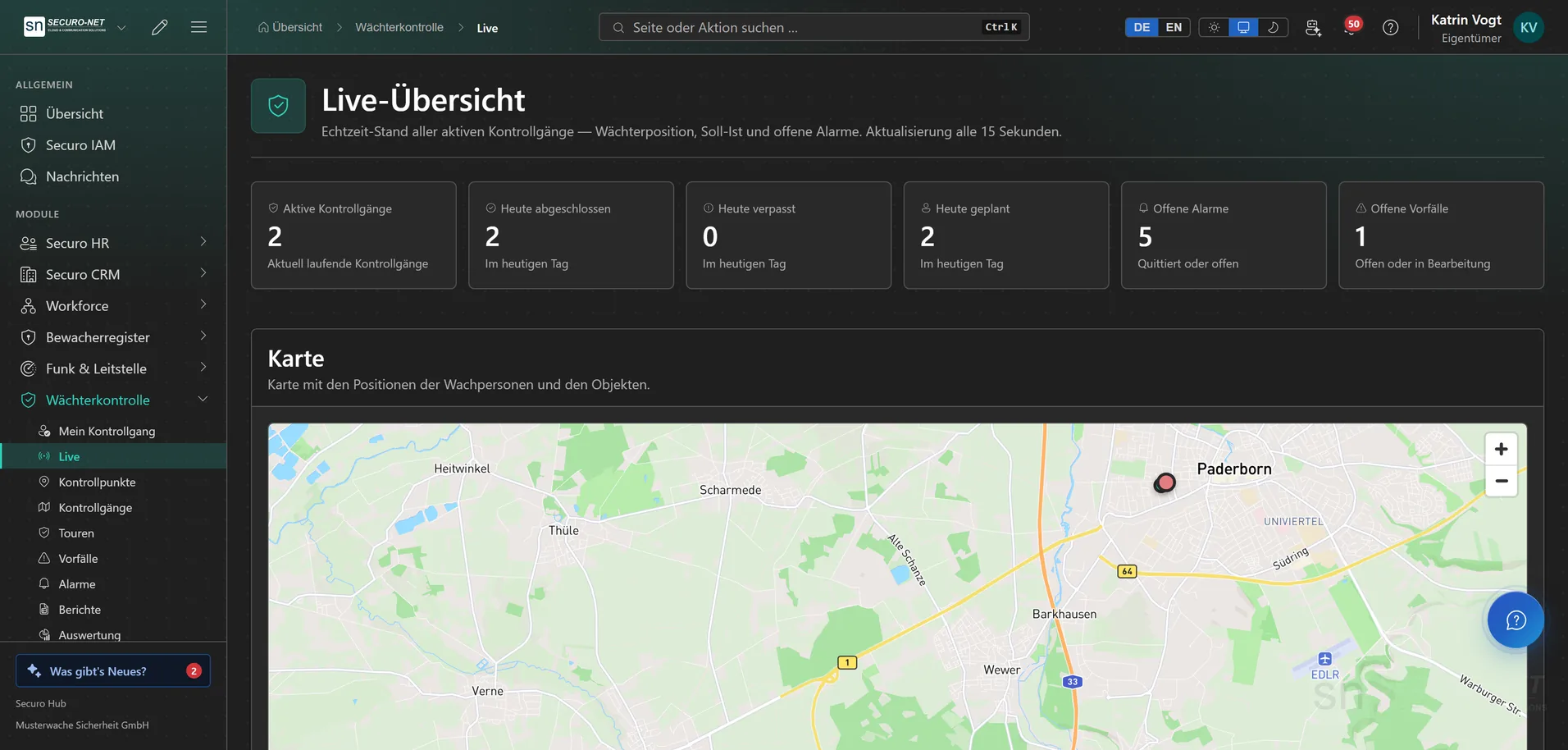Viewport: 1568px width, 750px height.
Task: Open the organization switcher dropdown chevron
Action: (x=121, y=27)
